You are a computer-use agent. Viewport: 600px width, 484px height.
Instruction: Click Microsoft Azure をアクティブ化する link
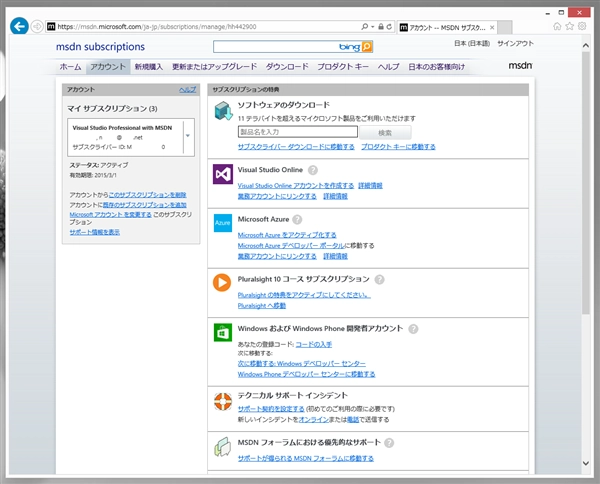287,235
